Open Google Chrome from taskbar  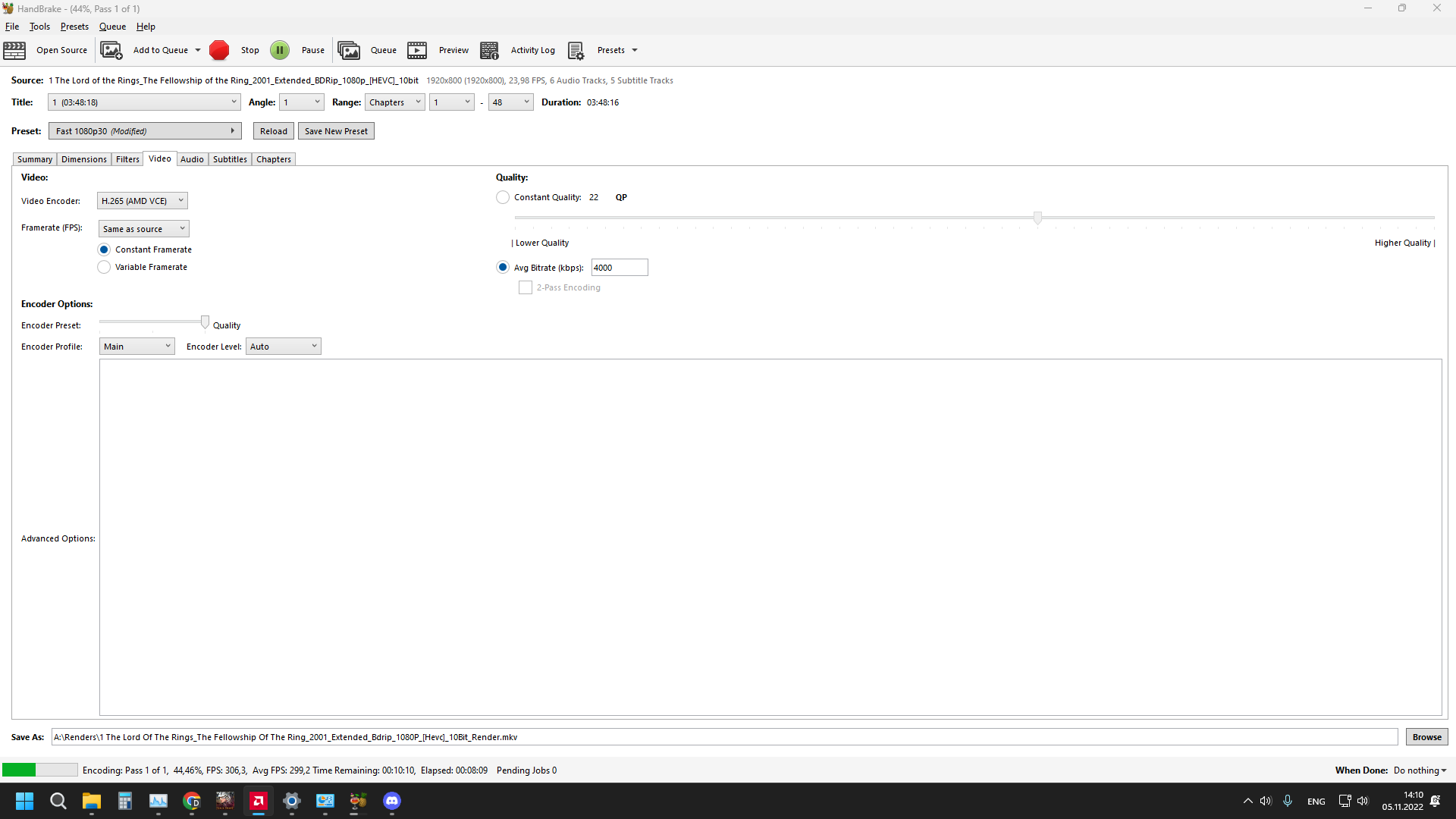point(192,801)
